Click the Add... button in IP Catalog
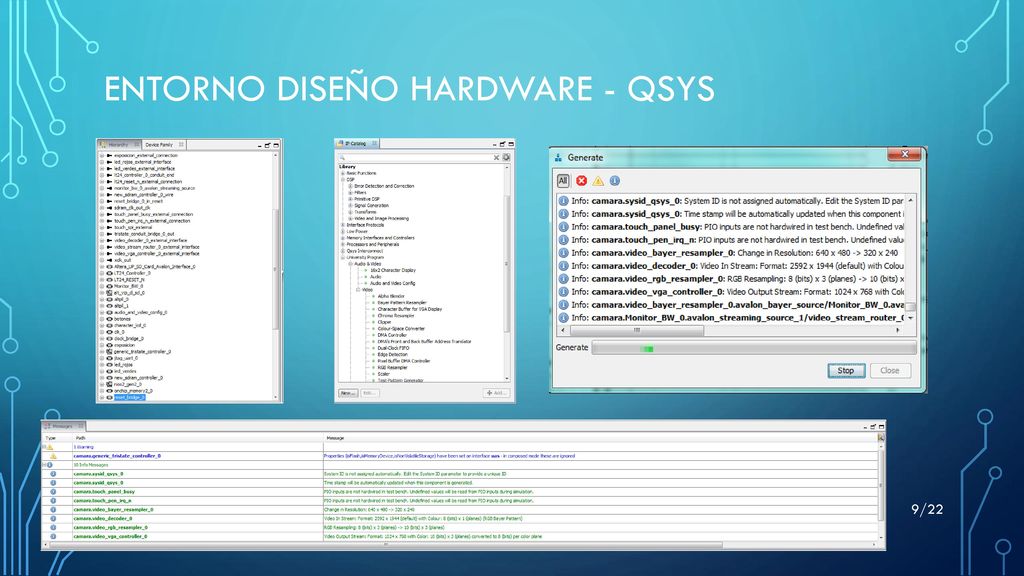This screenshot has width=1024, height=576. point(496,393)
